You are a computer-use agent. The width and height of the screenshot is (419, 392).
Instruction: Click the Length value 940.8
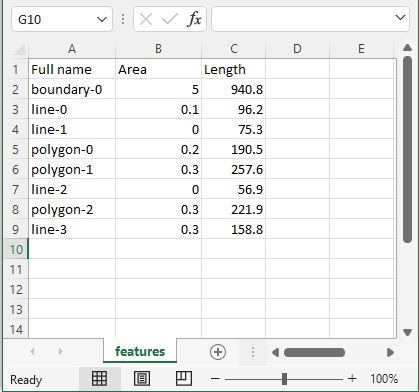click(234, 89)
